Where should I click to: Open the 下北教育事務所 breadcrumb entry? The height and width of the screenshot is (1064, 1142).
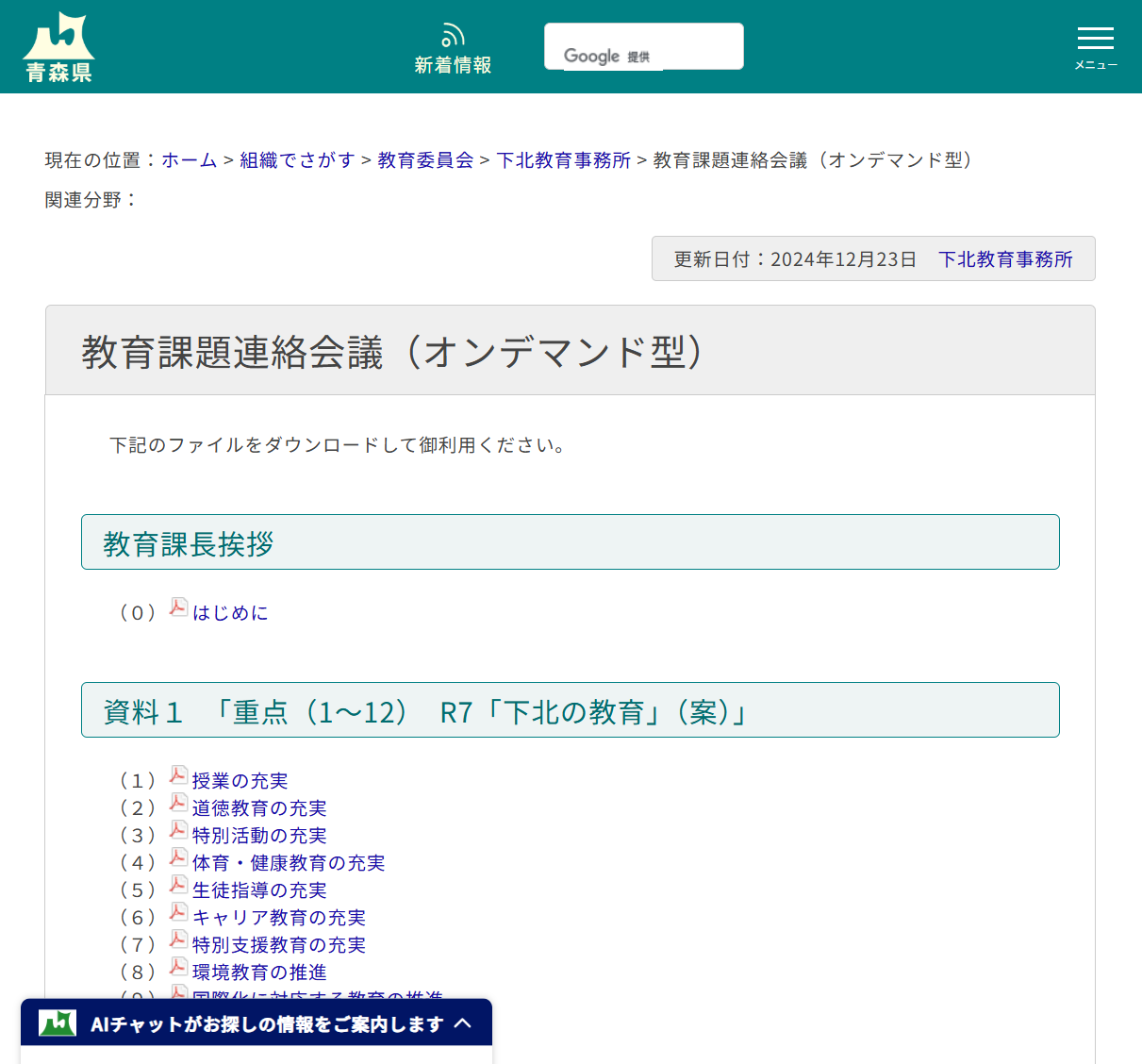pyautogui.click(x=563, y=160)
